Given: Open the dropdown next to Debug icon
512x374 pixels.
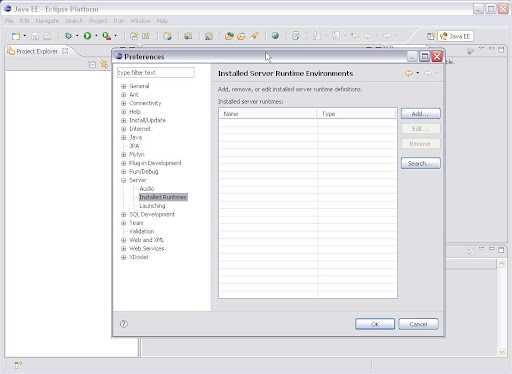Looking at the screenshot, I should tap(77, 36).
